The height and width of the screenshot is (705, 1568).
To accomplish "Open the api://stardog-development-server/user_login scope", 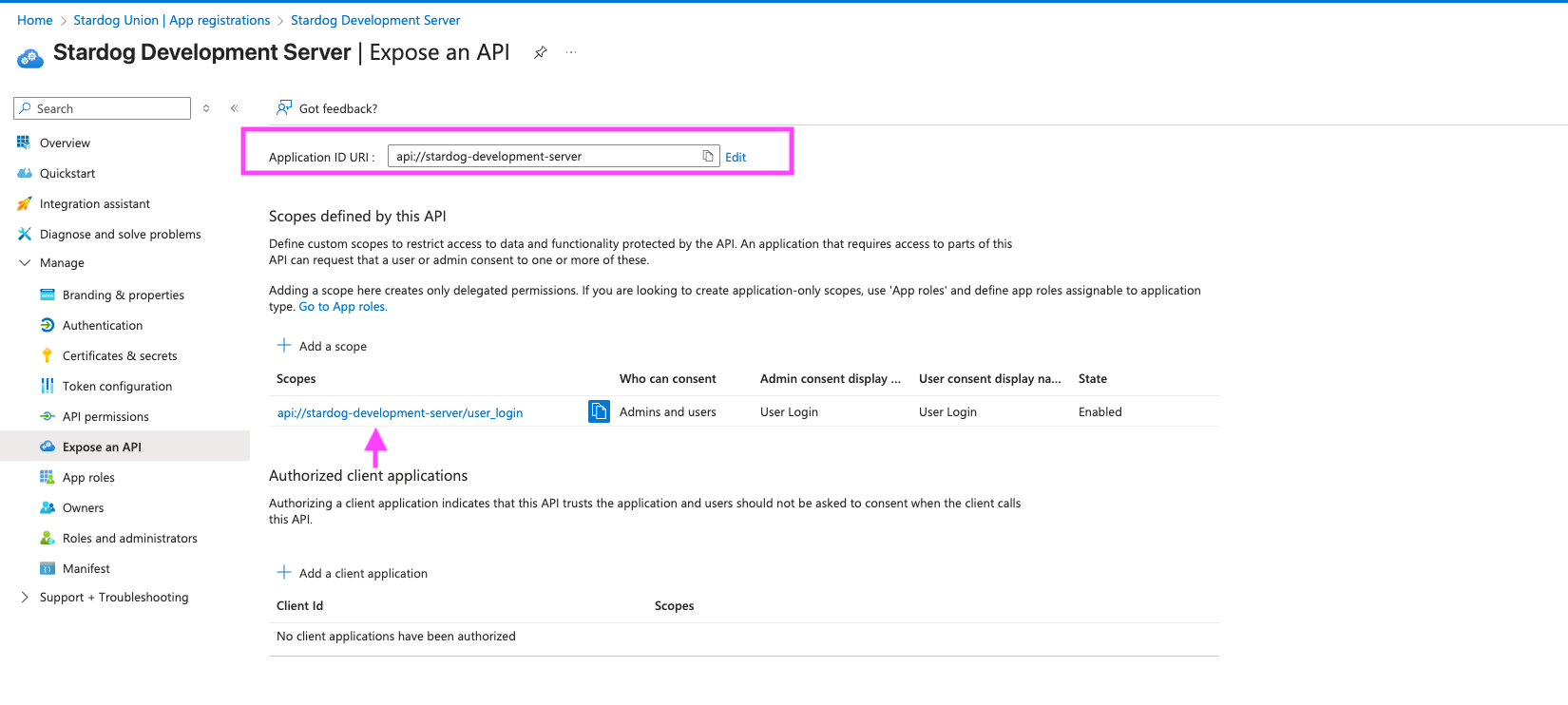I will click(400, 412).
